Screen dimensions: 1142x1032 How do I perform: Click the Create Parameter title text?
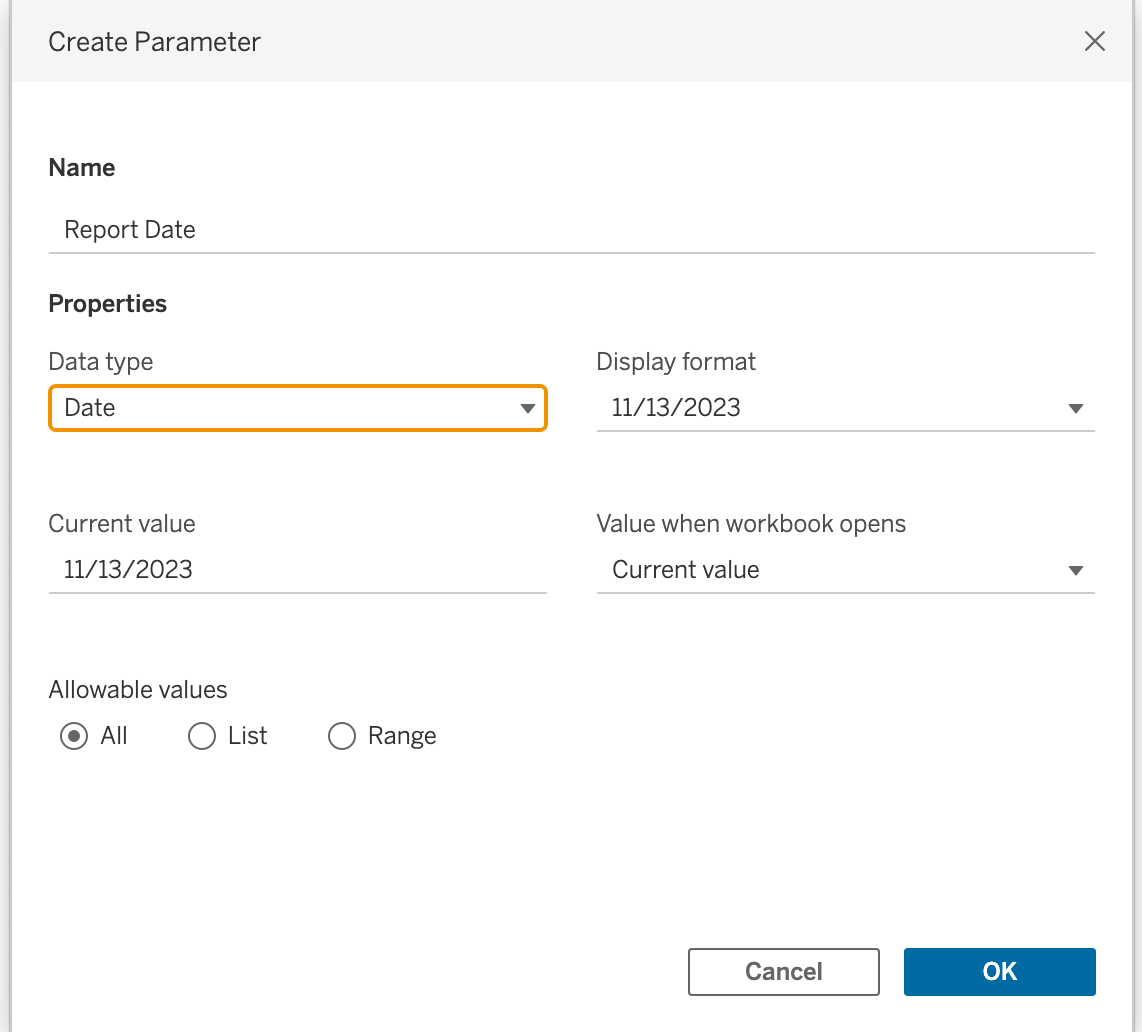click(154, 42)
